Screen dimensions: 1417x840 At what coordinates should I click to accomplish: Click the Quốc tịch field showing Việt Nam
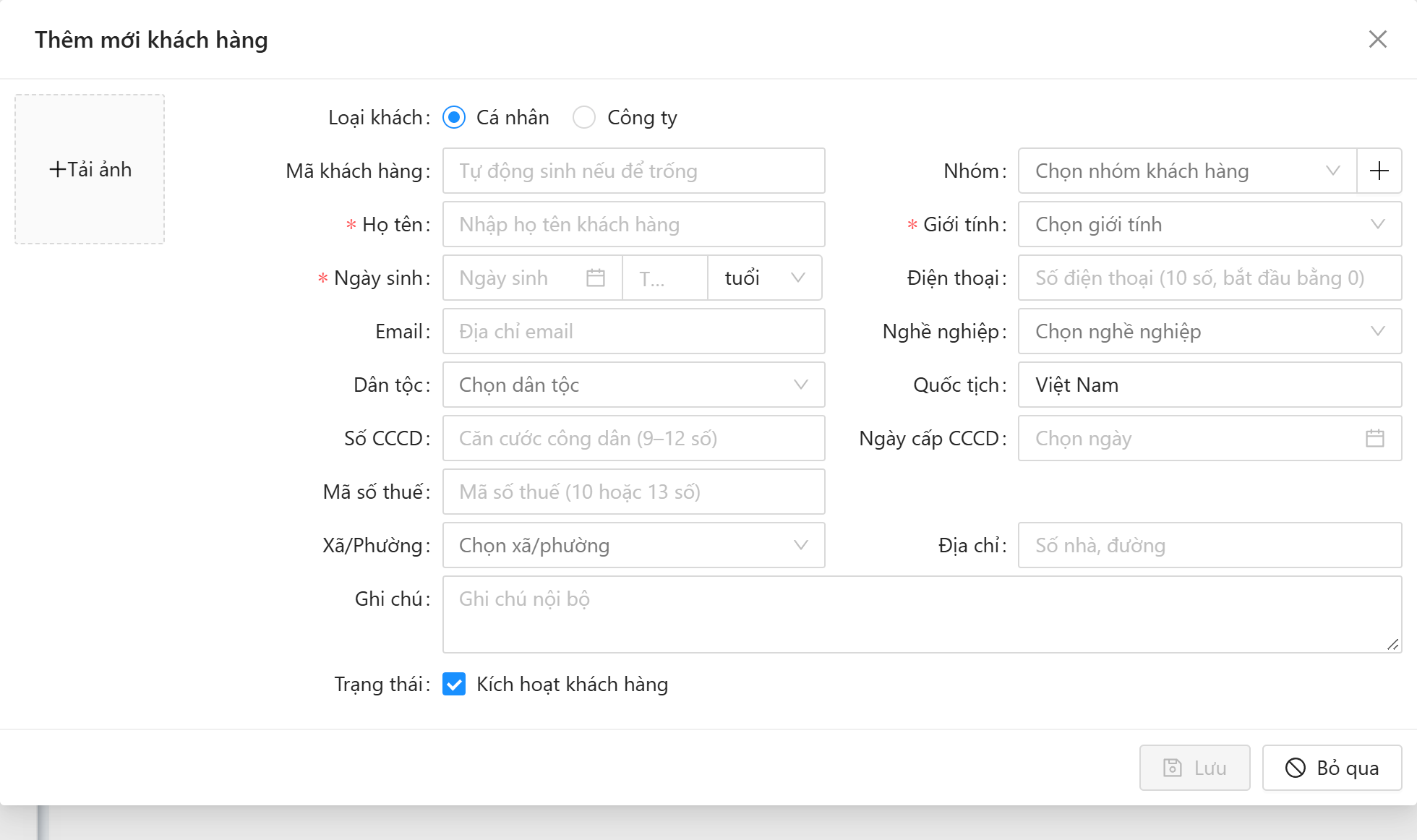pos(1210,385)
